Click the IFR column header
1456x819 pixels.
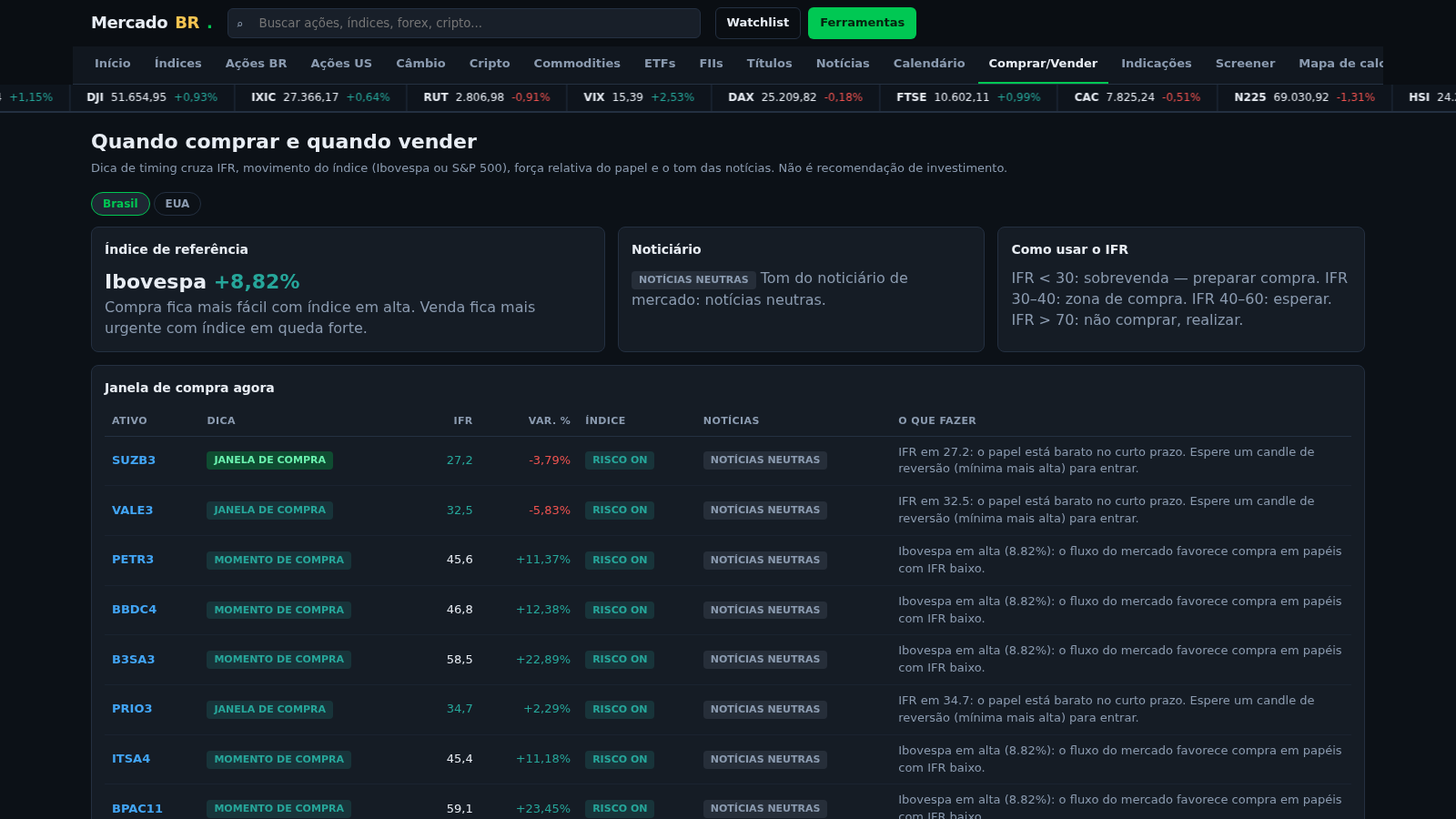[463, 420]
